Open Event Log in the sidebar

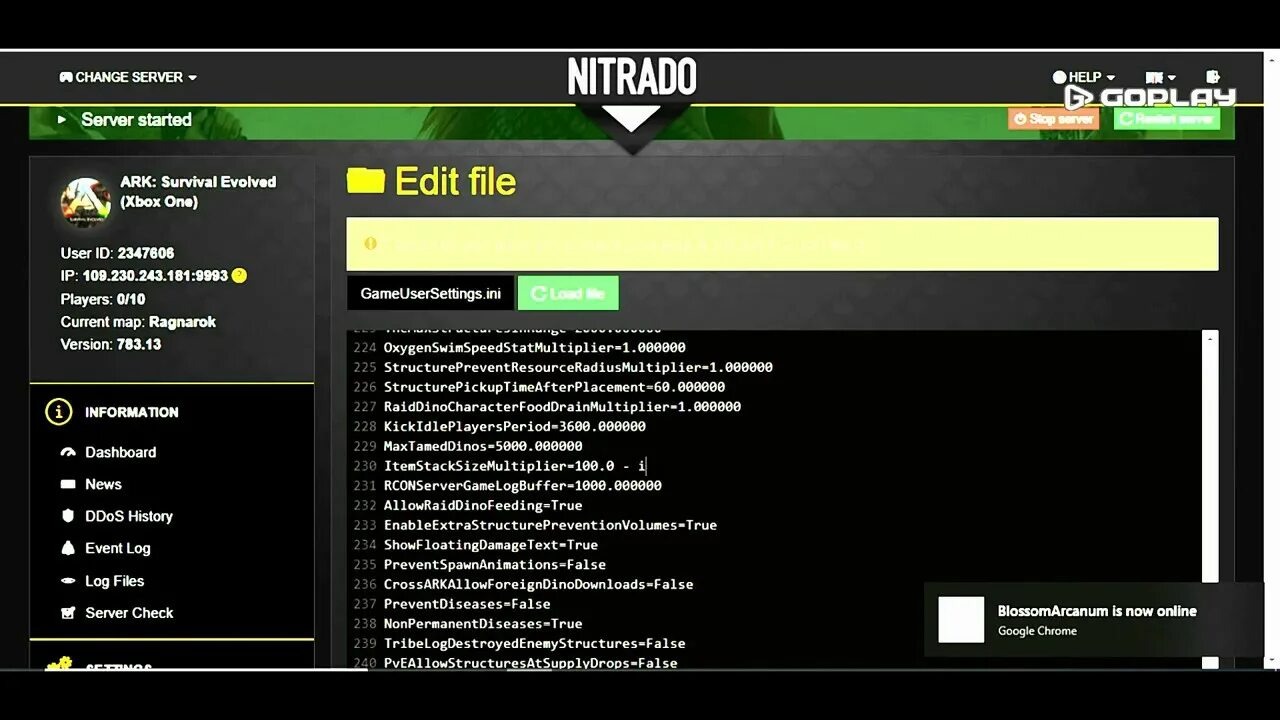(x=117, y=548)
